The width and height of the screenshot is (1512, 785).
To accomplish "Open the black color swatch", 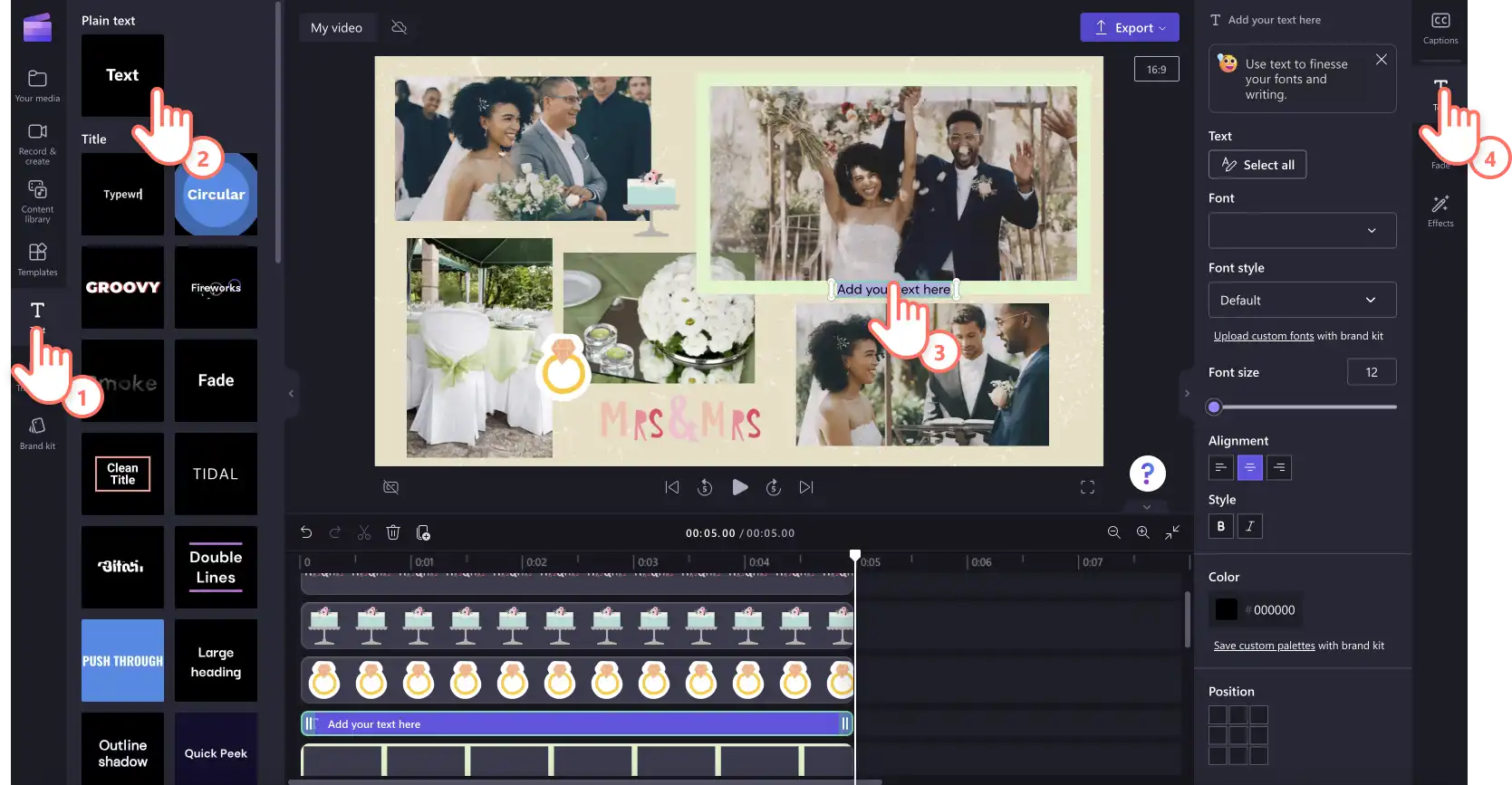I will tap(1226, 610).
